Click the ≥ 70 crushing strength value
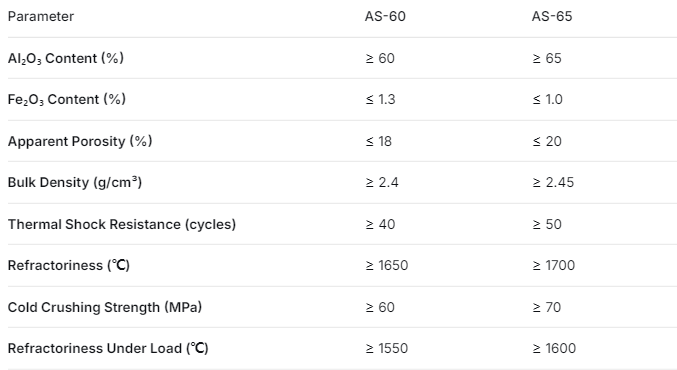The image size is (677, 370). pos(547,307)
